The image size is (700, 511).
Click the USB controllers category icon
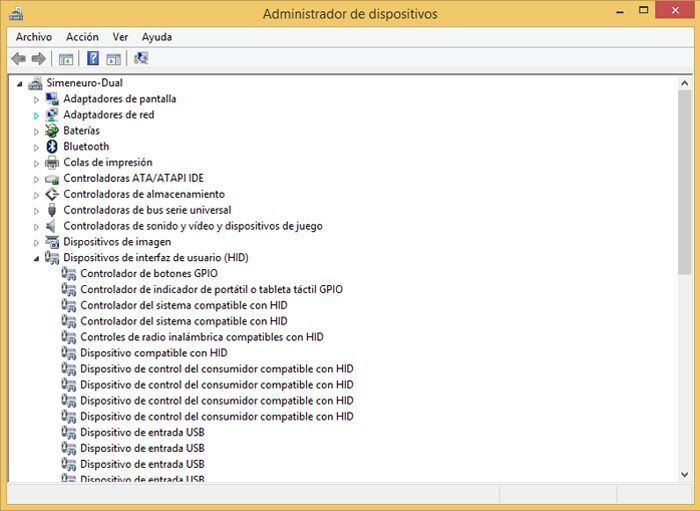pos(52,210)
